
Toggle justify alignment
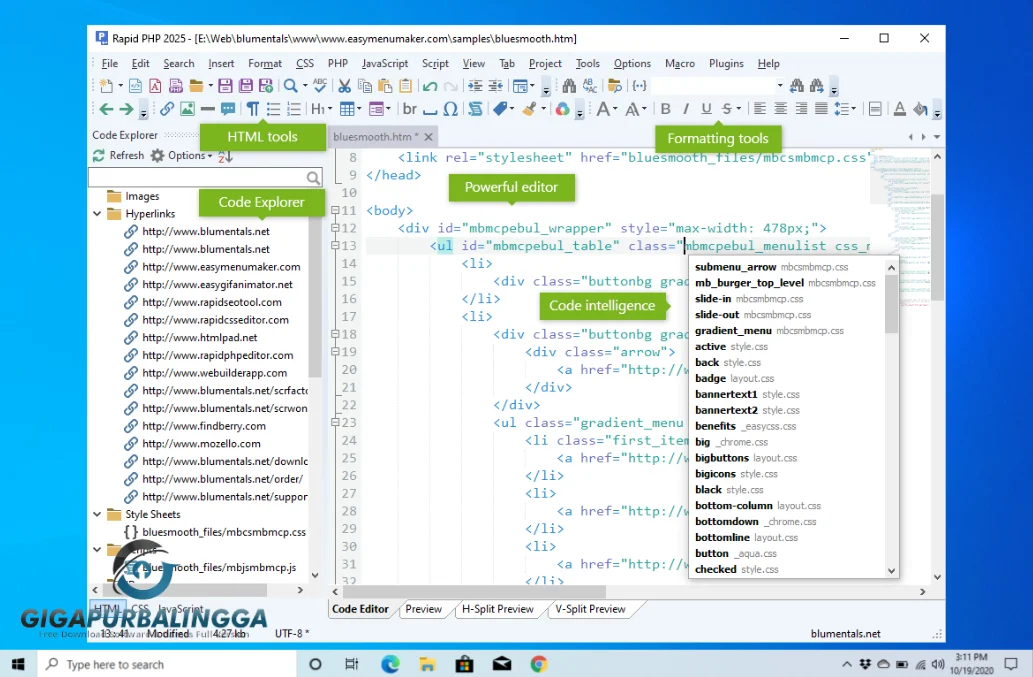pos(821,109)
